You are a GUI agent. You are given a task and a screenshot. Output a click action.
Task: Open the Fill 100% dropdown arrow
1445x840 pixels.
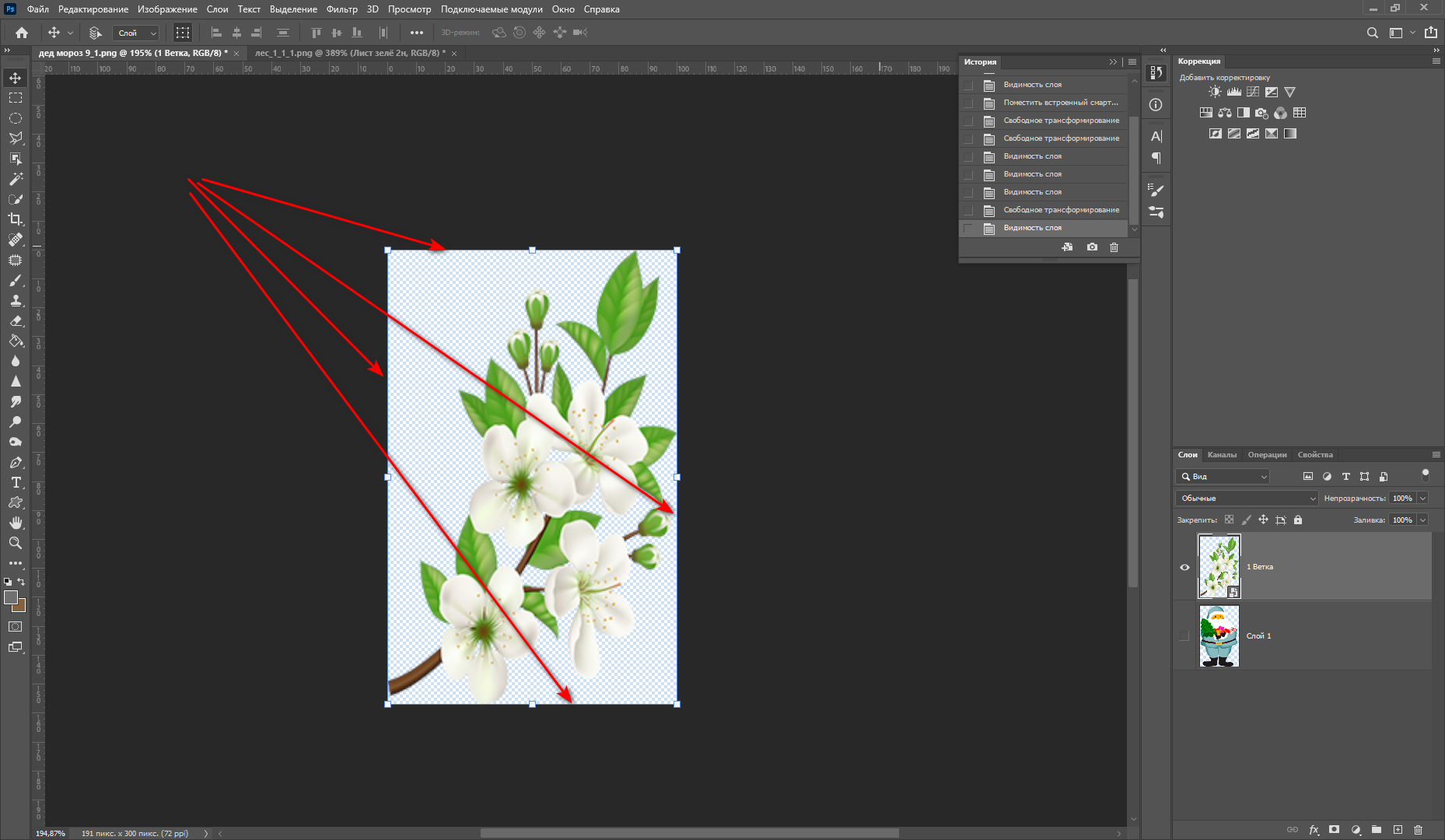[1423, 520]
